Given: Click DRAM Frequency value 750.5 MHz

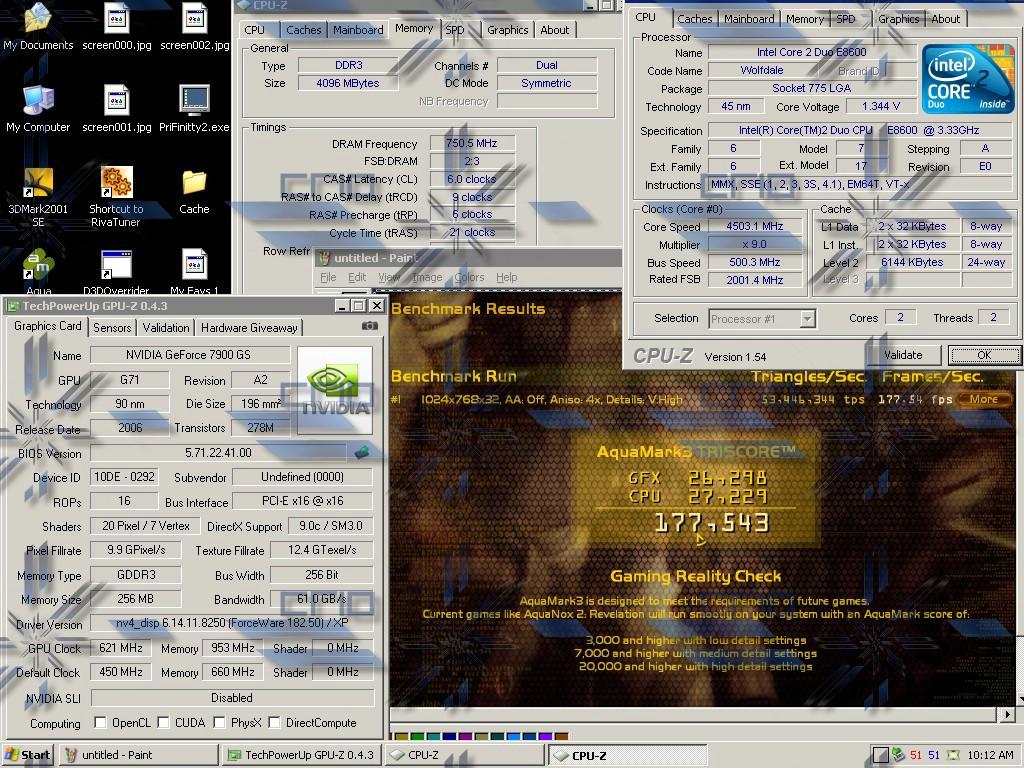Looking at the screenshot, I should 472,143.
